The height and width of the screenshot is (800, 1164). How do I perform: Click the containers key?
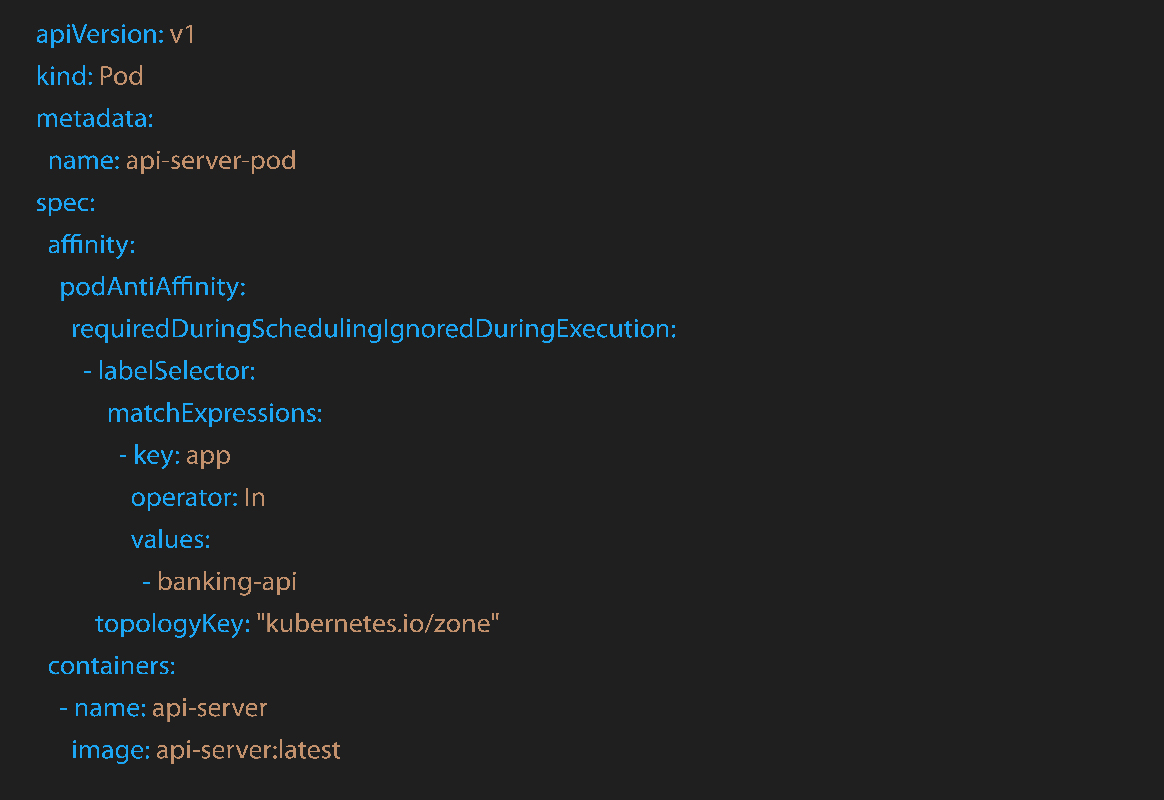tap(111, 666)
